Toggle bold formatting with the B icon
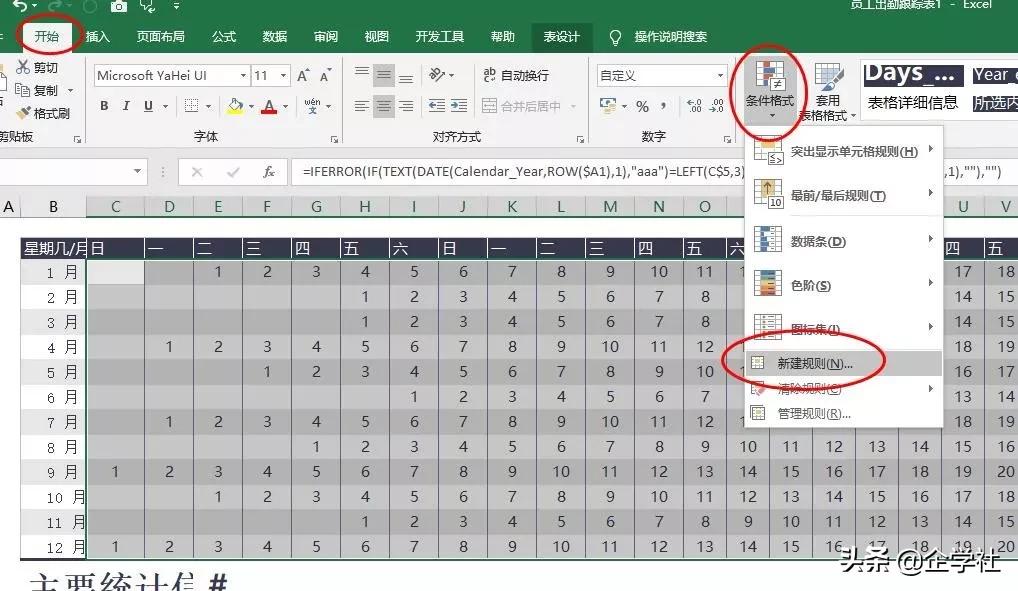The height and width of the screenshot is (591, 1018). [x=104, y=106]
